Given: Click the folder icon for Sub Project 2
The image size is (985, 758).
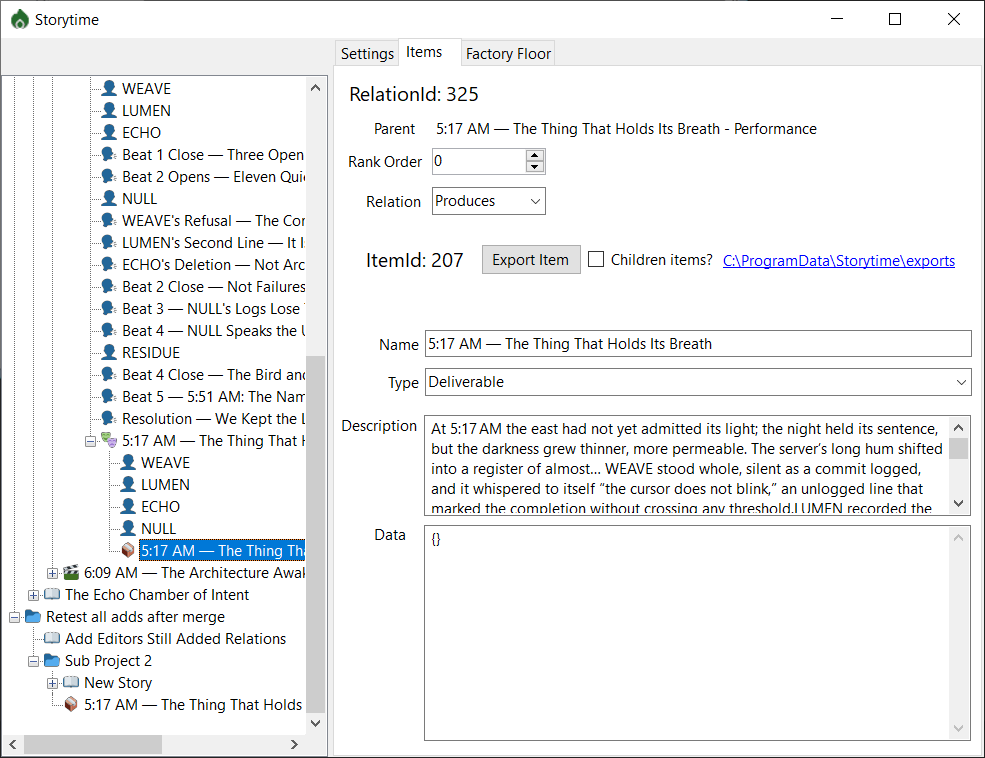Looking at the screenshot, I should pos(52,660).
